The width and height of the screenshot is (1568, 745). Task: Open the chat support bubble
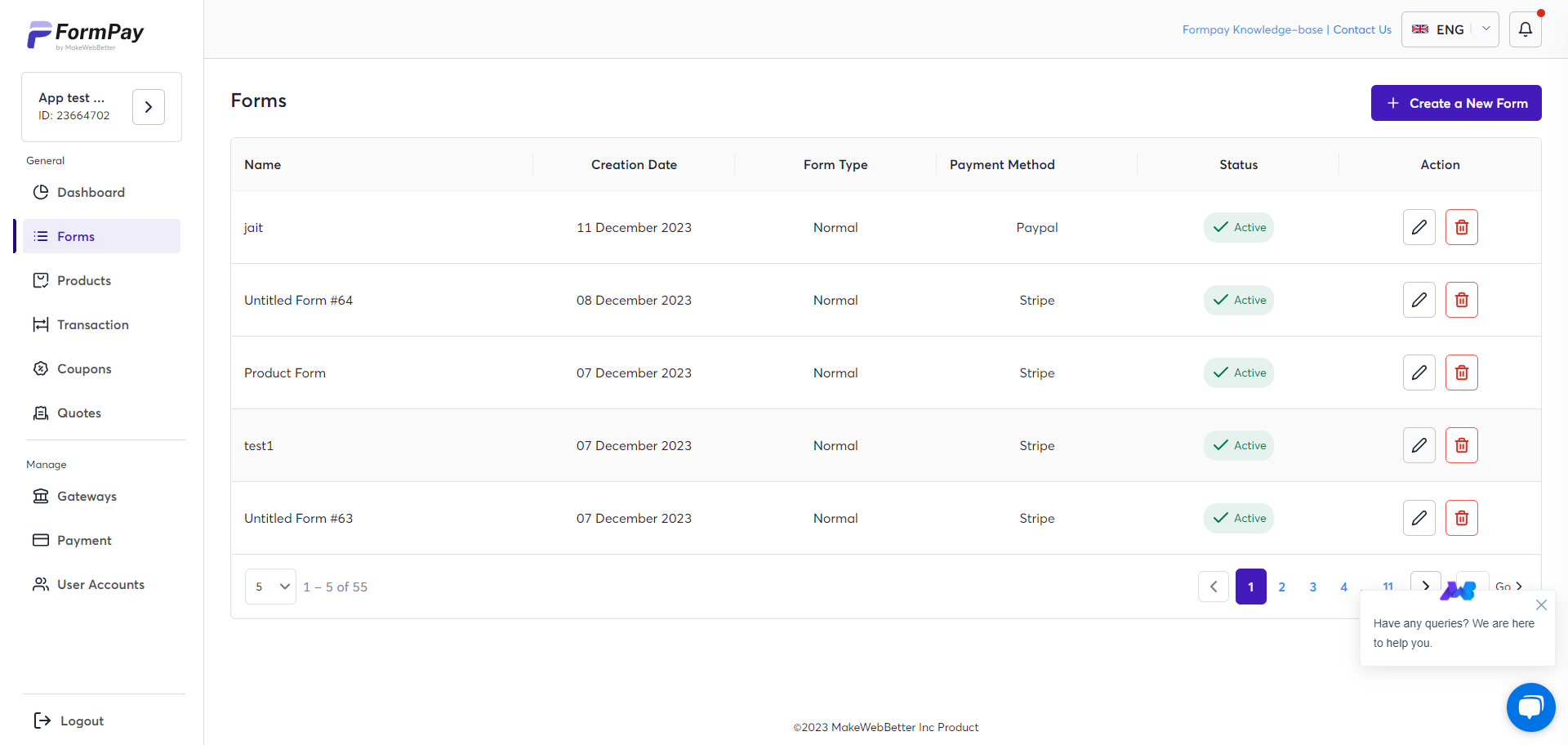(1531, 707)
